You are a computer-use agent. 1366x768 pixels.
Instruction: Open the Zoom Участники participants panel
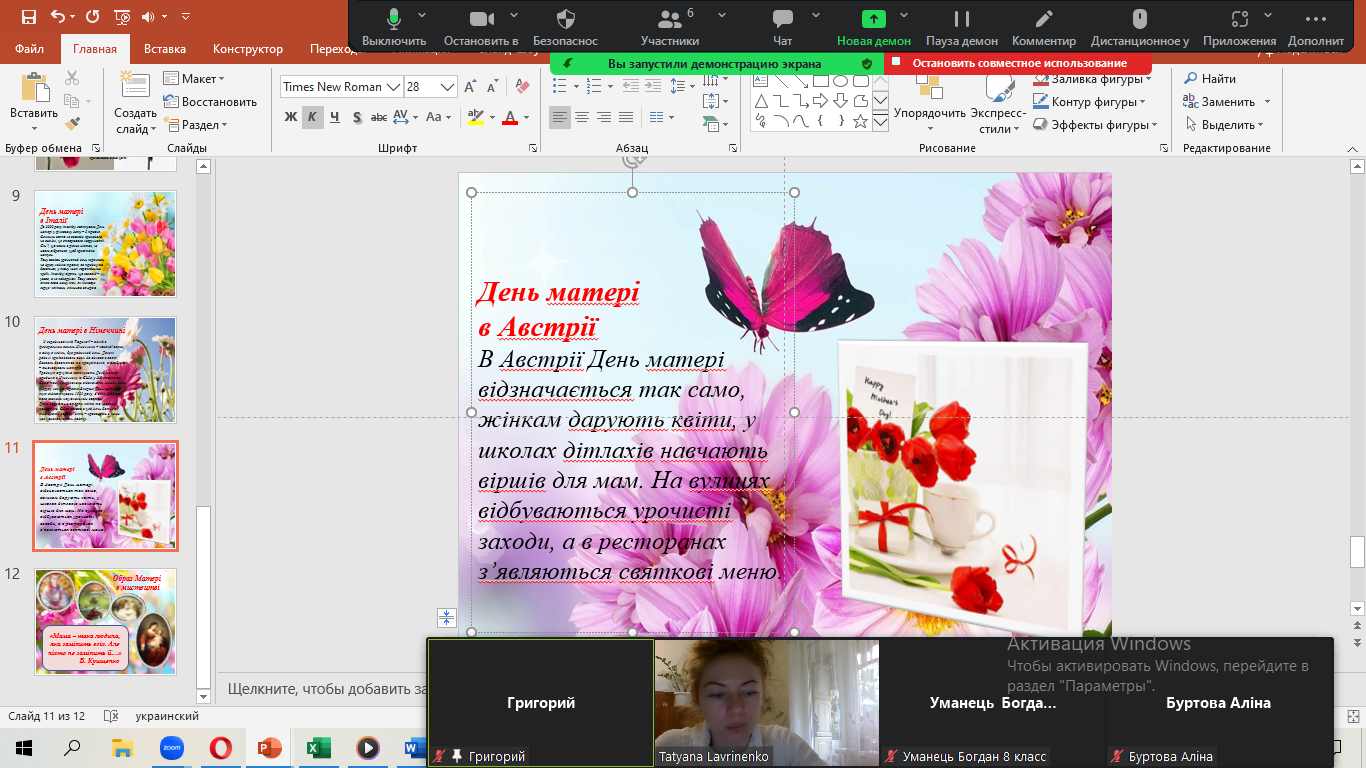(x=670, y=27)
